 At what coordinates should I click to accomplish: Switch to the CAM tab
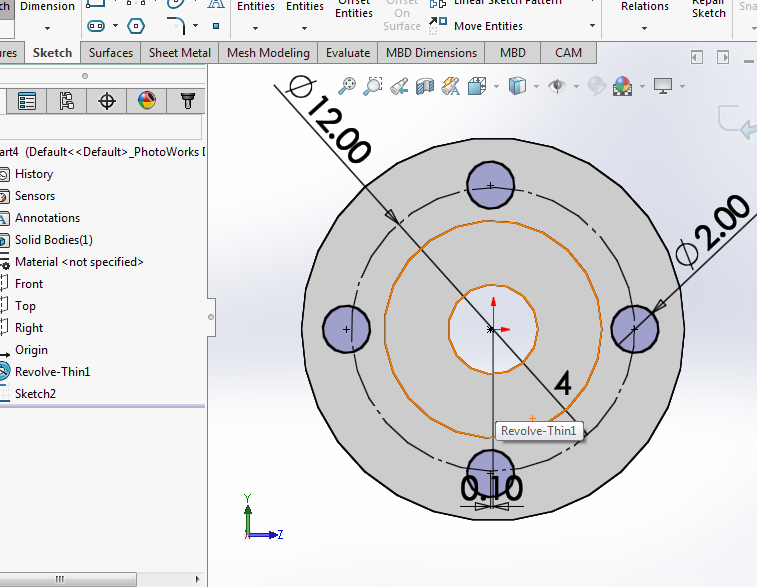point(568,53)
